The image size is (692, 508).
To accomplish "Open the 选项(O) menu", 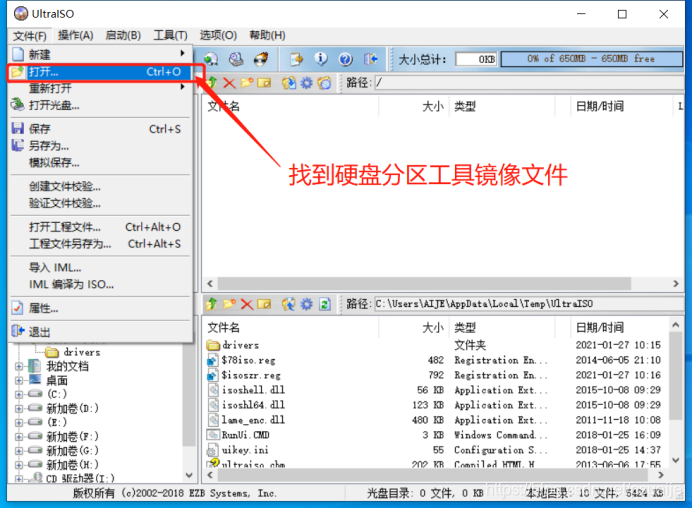I will tap(218, 35).
